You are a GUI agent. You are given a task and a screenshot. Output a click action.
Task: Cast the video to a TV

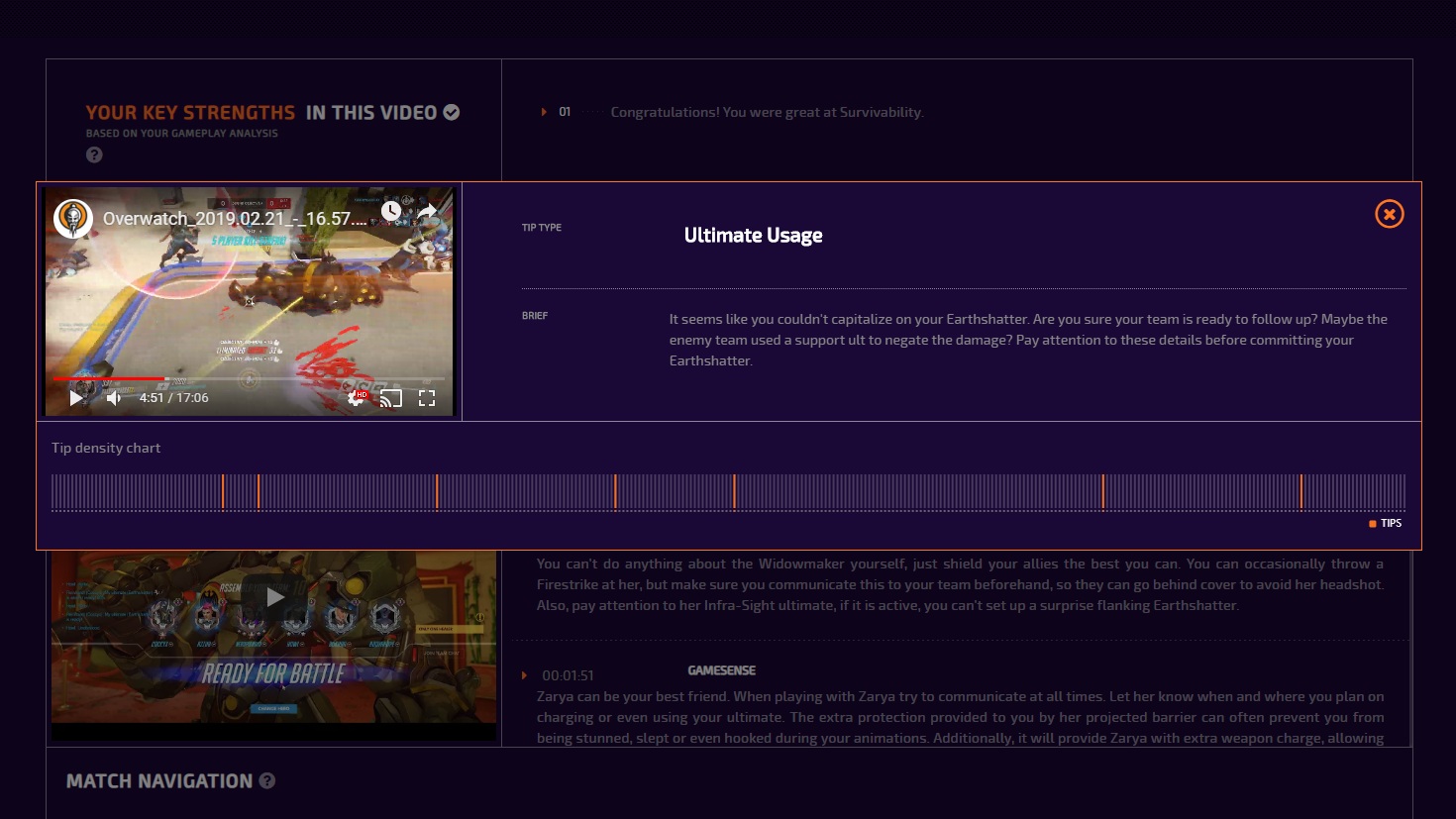pyautogui.click(x=391, y=398)
